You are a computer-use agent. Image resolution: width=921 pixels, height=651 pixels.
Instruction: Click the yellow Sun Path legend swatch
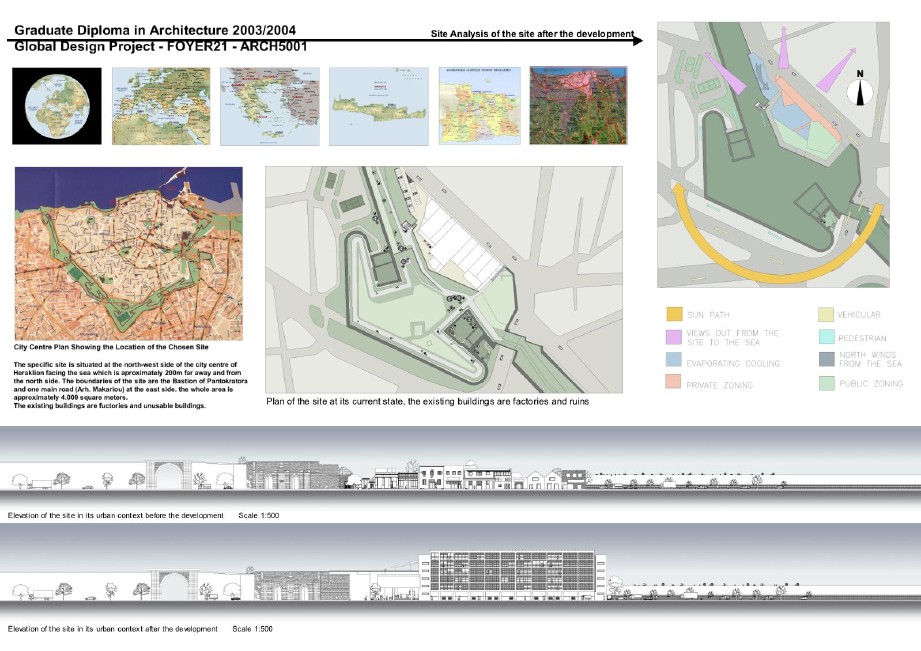point(675,315)
